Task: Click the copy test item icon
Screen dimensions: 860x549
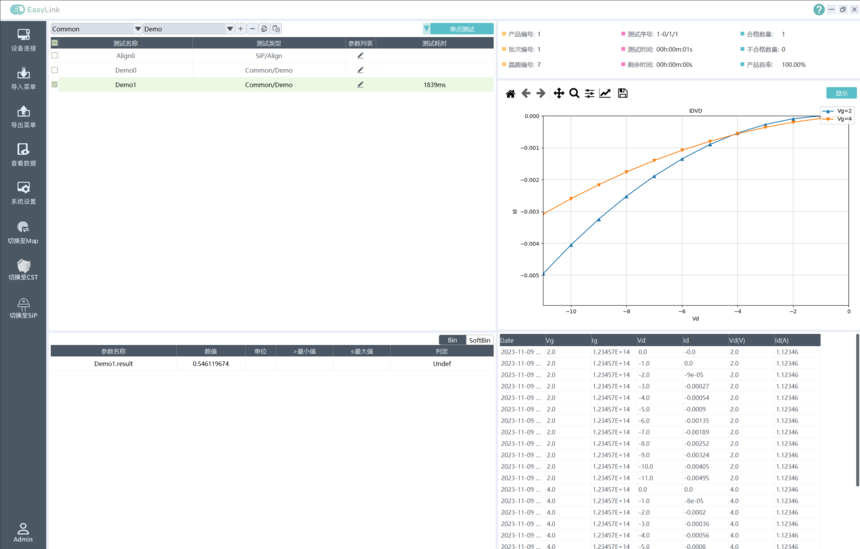Action: pyautogui.click(x=264, y=29)
